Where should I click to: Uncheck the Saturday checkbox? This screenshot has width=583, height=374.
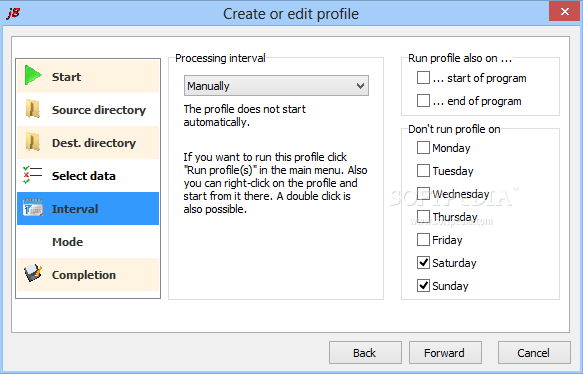(x=423, y=262)
